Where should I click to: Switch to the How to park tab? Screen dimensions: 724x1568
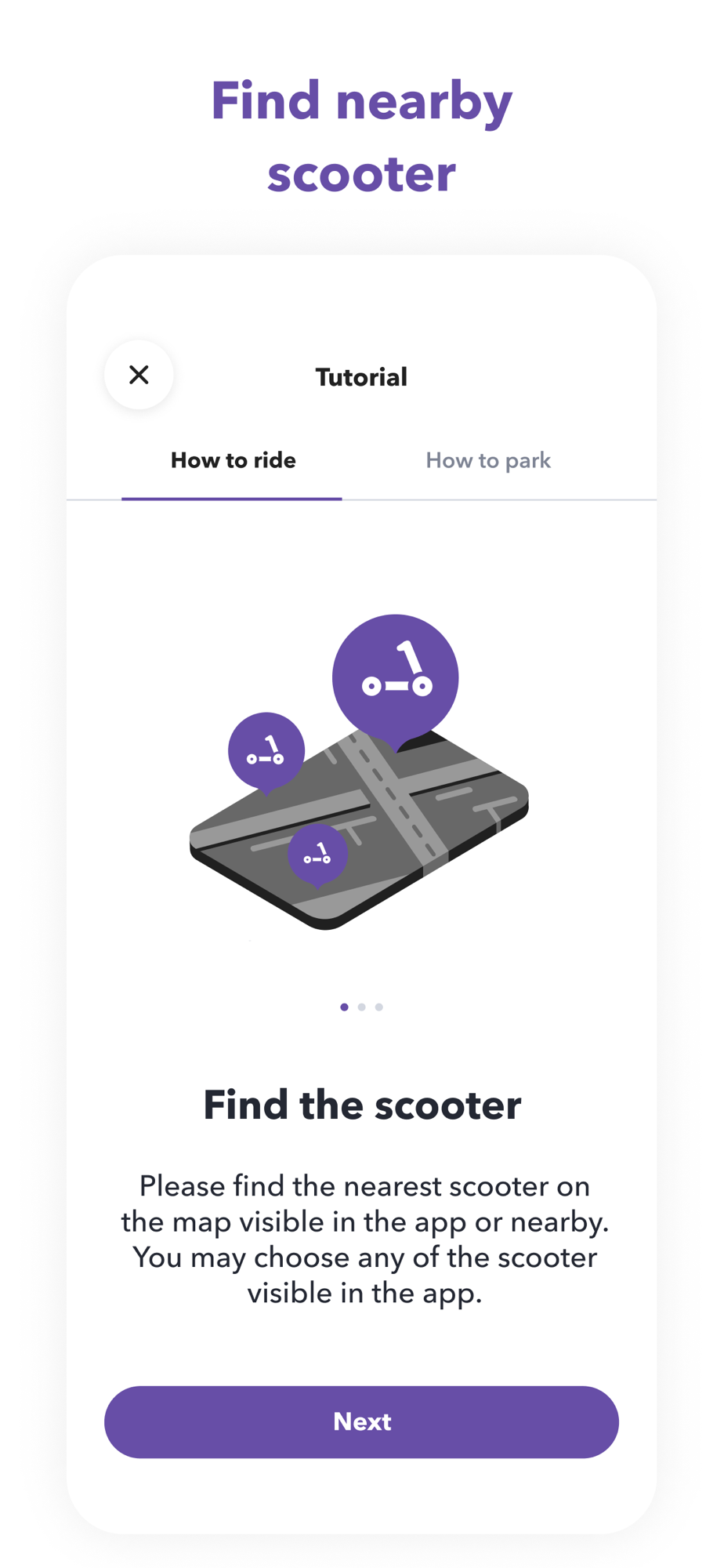pos(488,460)
